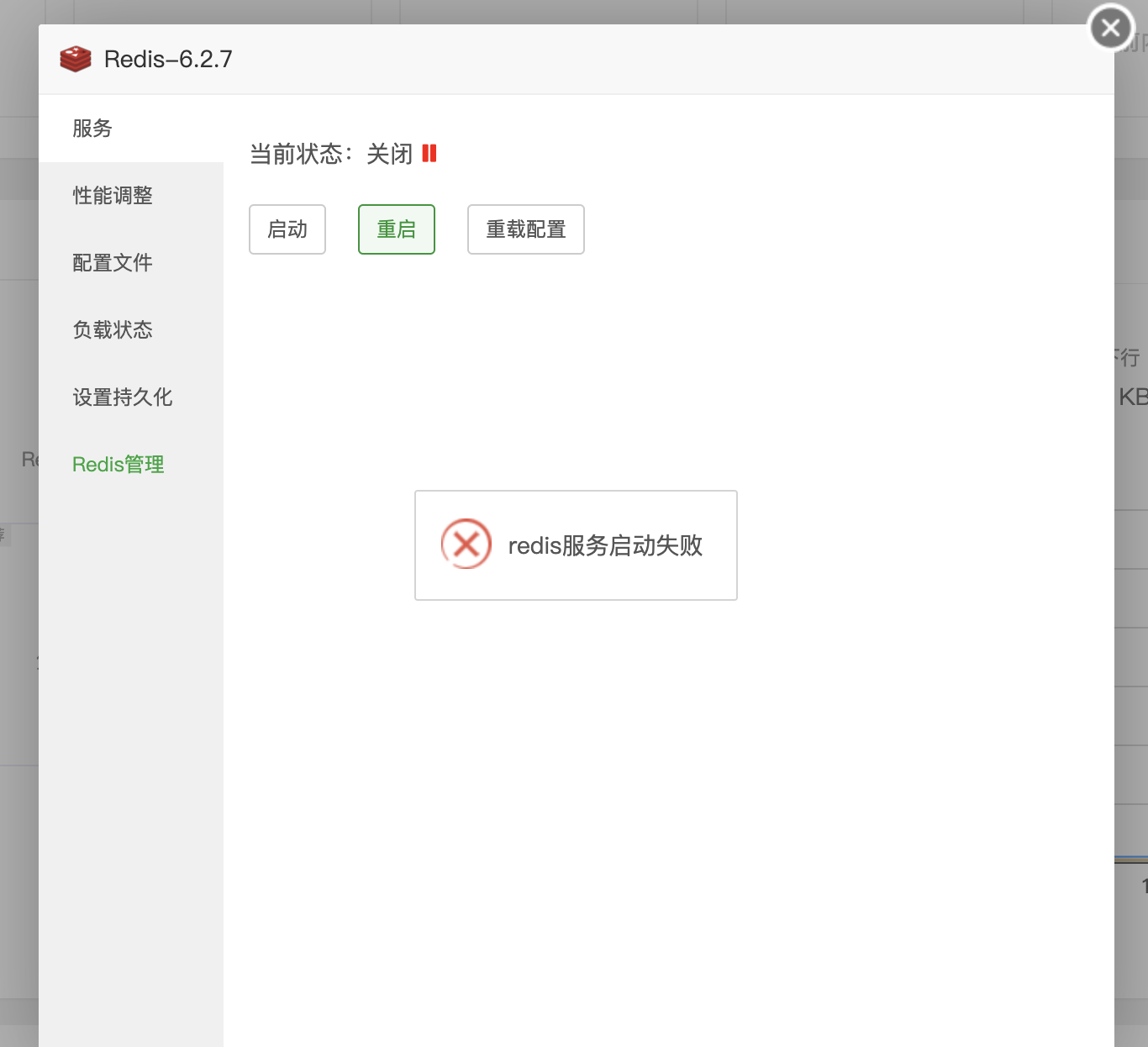
Task: Click the Redis logo icon in title bar
Action: (x=76, y=59)
